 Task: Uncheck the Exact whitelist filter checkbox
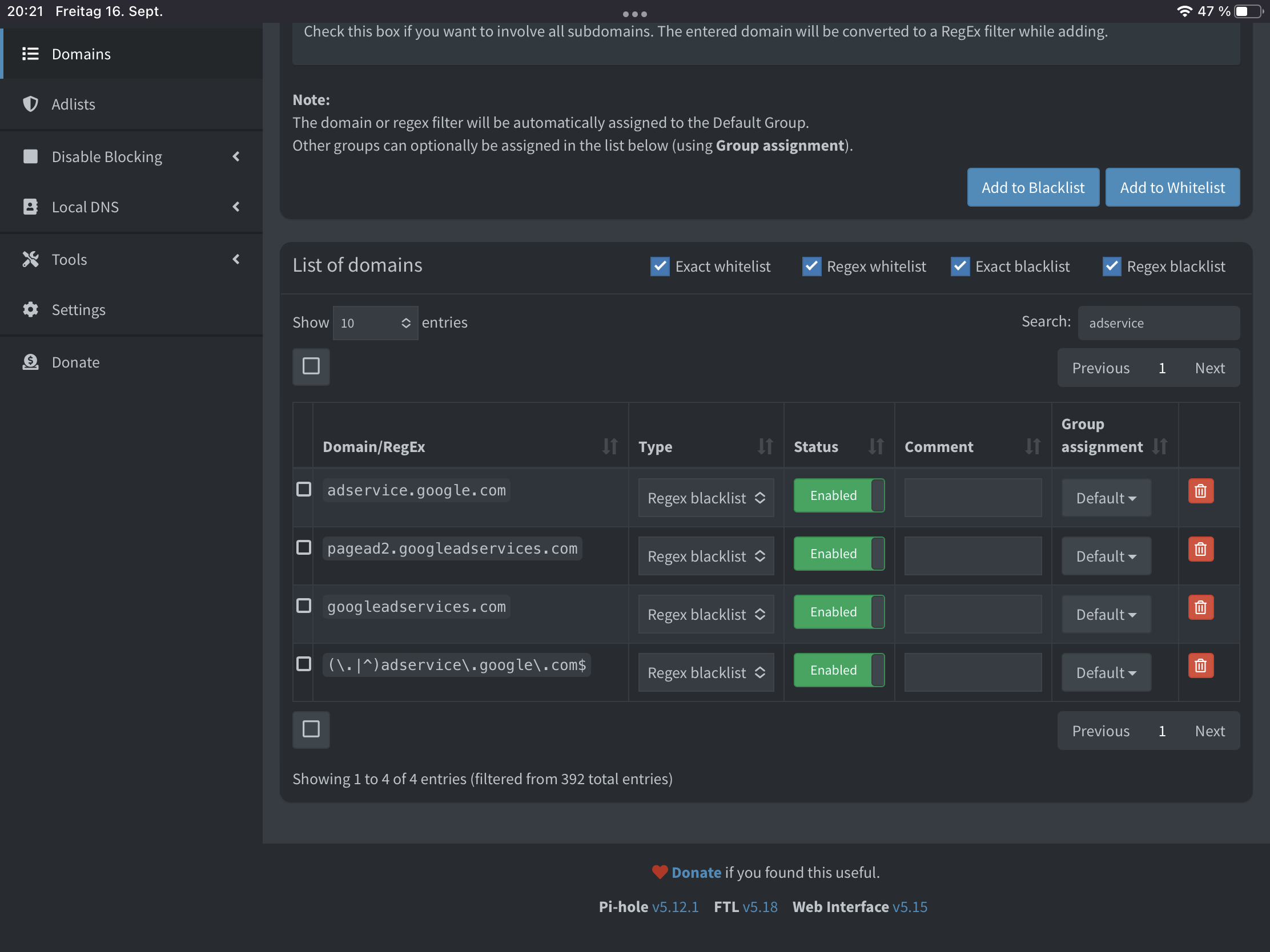coord(660,267)
